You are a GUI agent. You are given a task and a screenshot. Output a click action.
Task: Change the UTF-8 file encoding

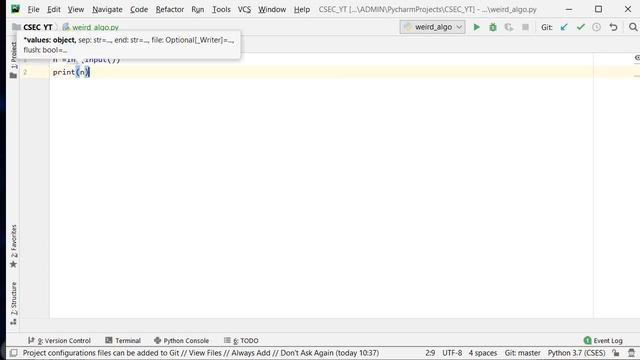(x=452, y=353)
